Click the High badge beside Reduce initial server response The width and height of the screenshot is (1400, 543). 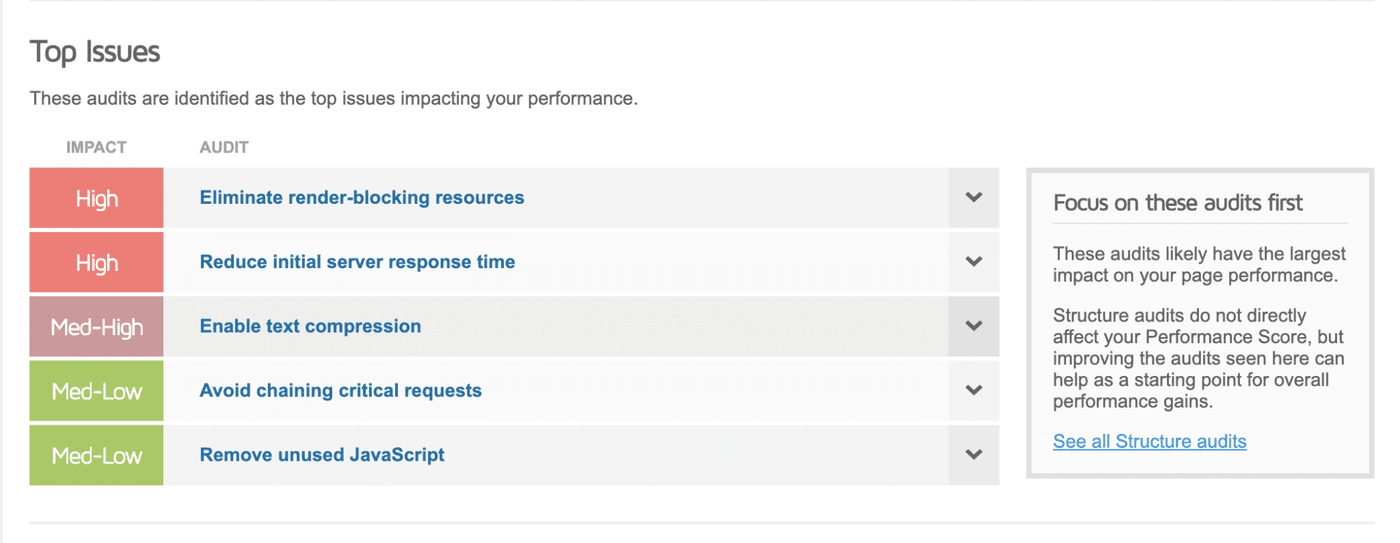click(97, 263)
